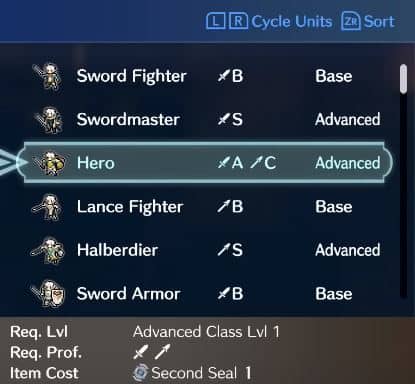Click the sword proficiency icon beside Req. Prof.
Screen dimensions: 415x384
pyautogui.click(x=140, y=352)
